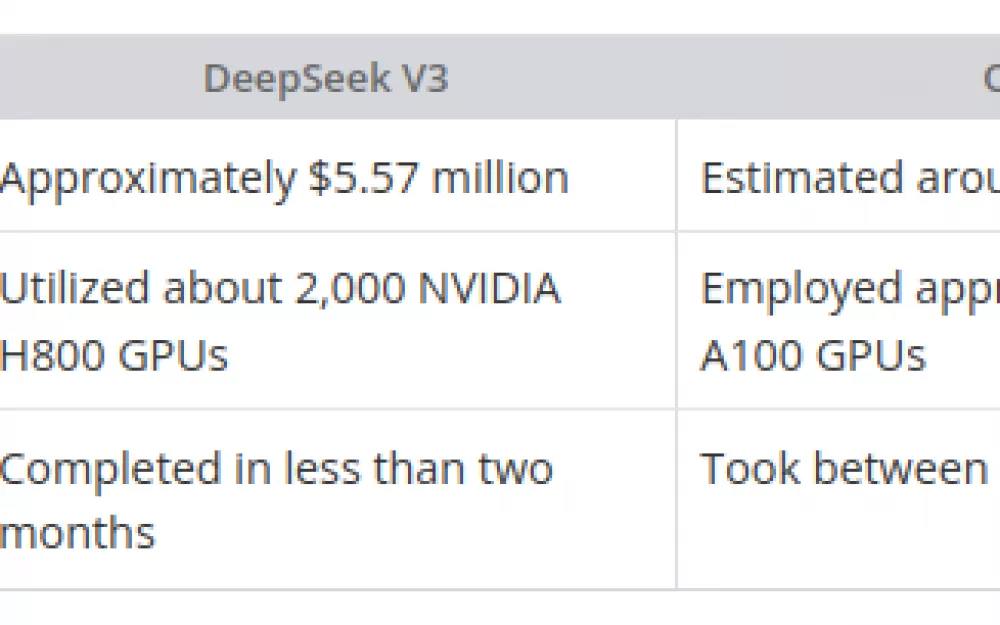Select the Utilized about 2,000 NVIDIA cell
Image resolution: width=1000 pixels, height=625 pixels.
tap(337, 320)
